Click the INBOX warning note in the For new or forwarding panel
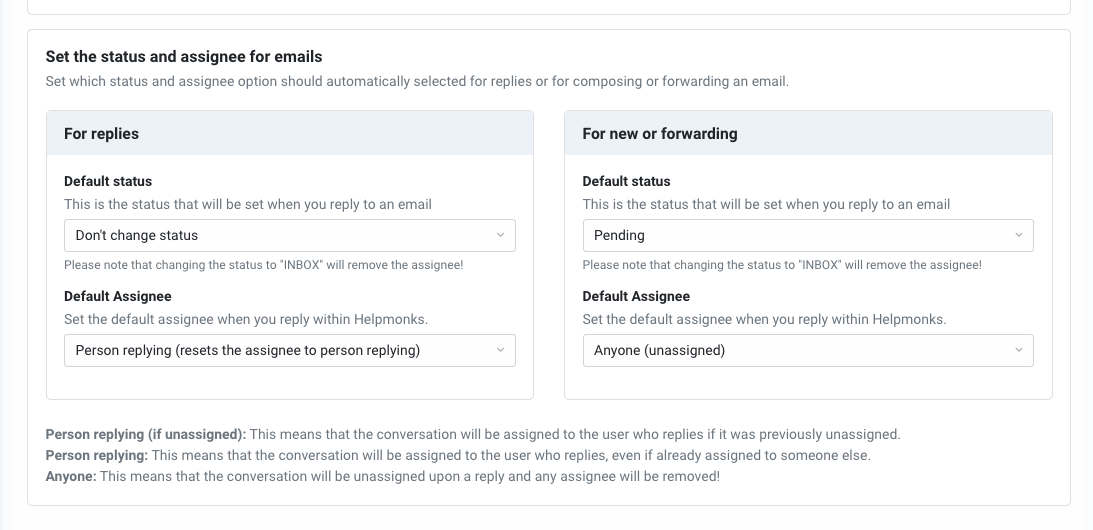This screenshot has width=1093, height=530. (782, 265)
